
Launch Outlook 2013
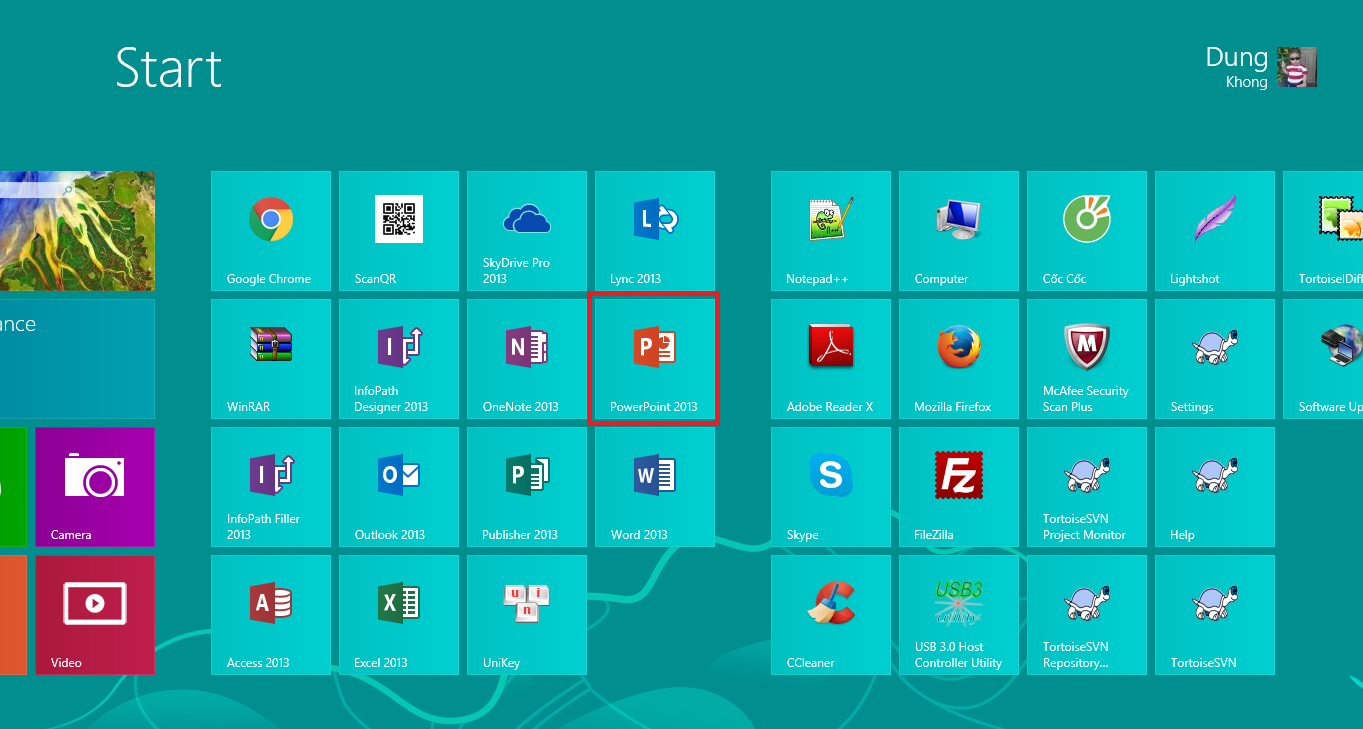[x=399, y=487]
